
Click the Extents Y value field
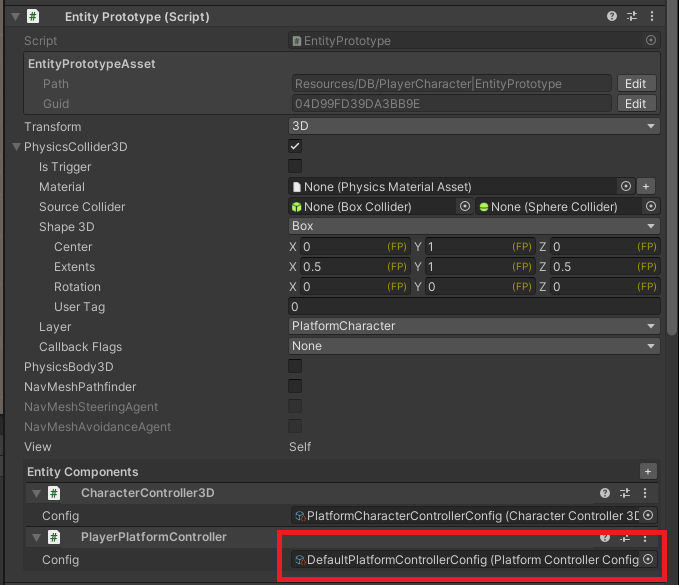tap(479, 267)
